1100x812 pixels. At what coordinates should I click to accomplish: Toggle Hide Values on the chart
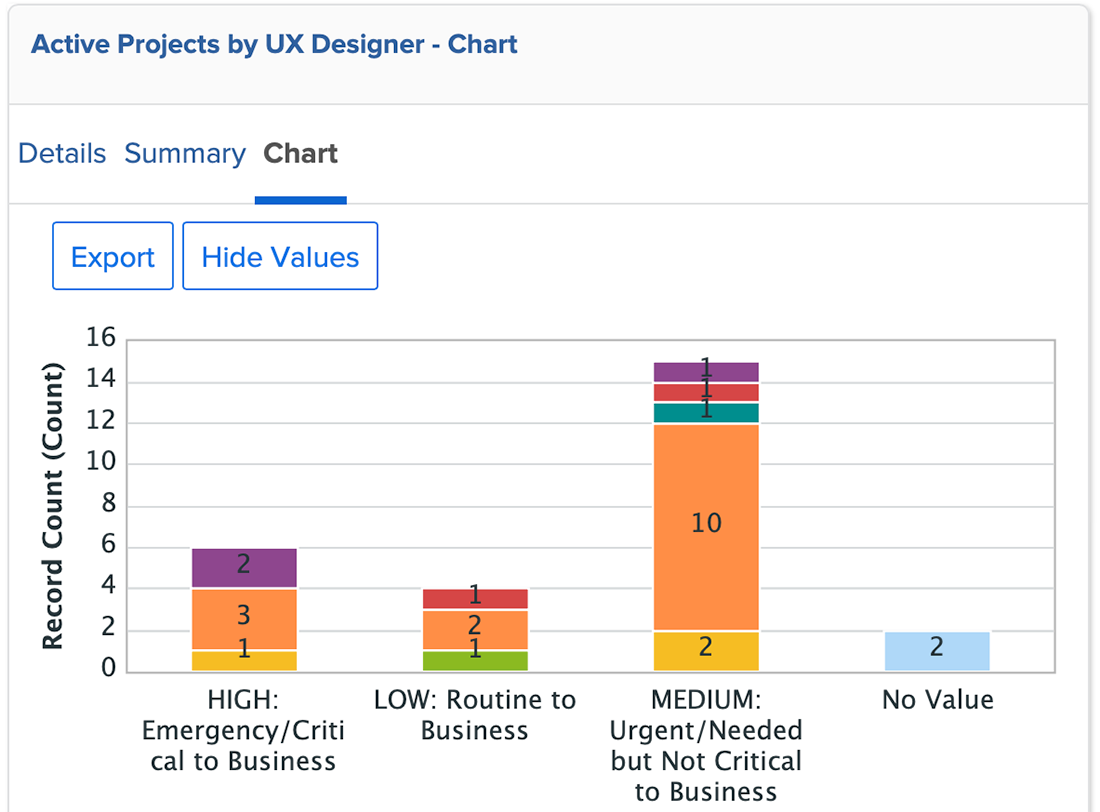coord(280,257)
